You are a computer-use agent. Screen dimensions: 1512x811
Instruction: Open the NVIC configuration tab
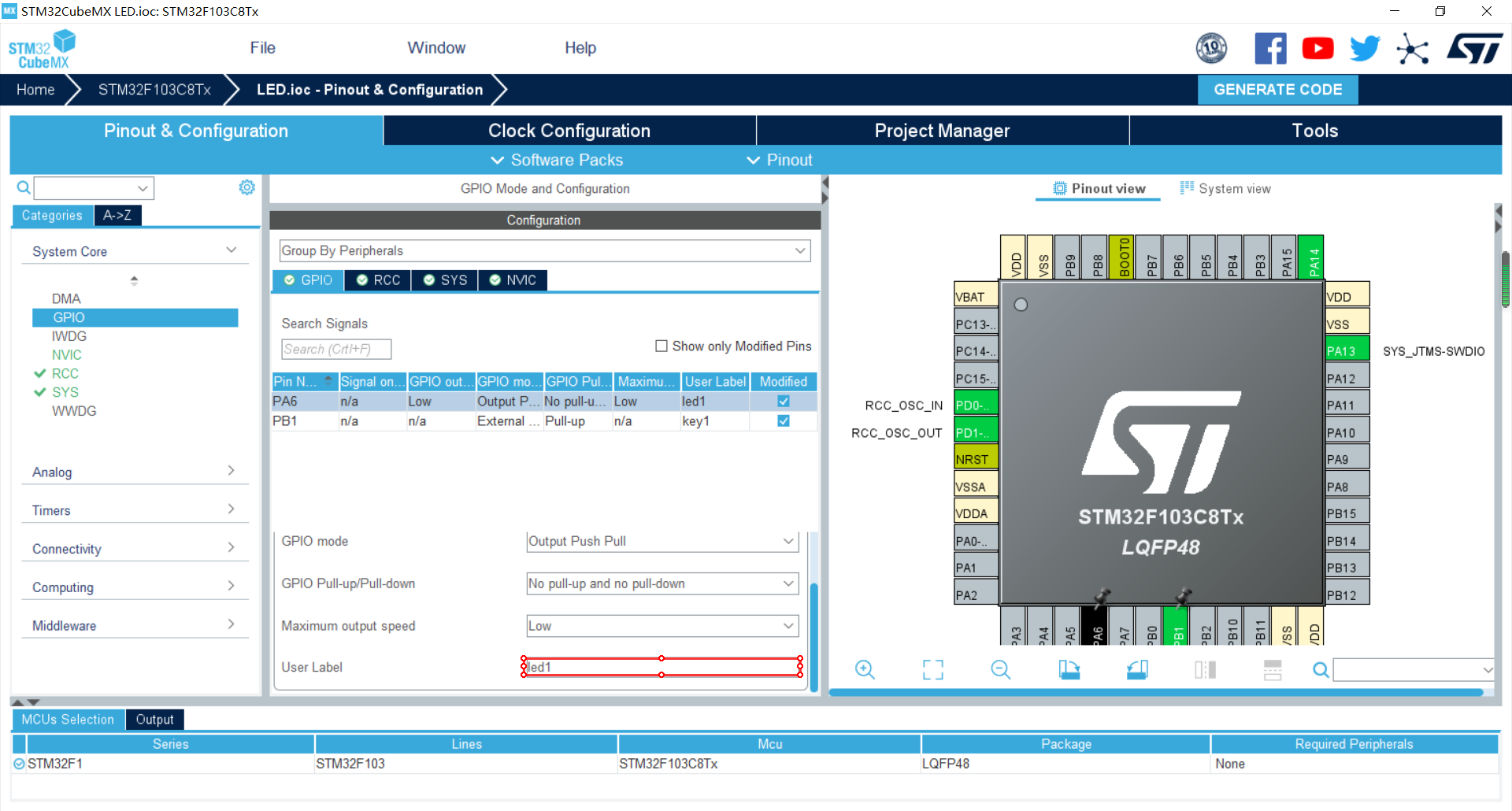click(513, 280)
